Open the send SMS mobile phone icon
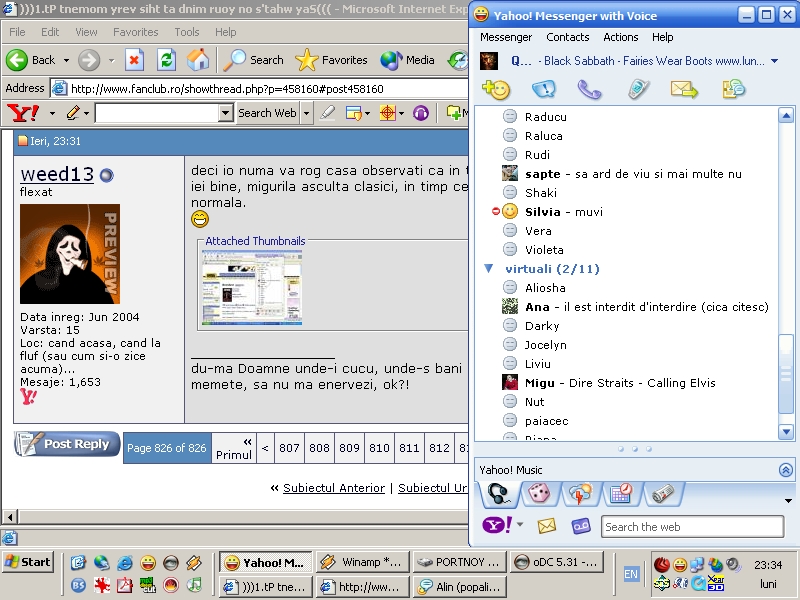The width and height of the screenshot is (800, 600). click(x=638, y=89)
